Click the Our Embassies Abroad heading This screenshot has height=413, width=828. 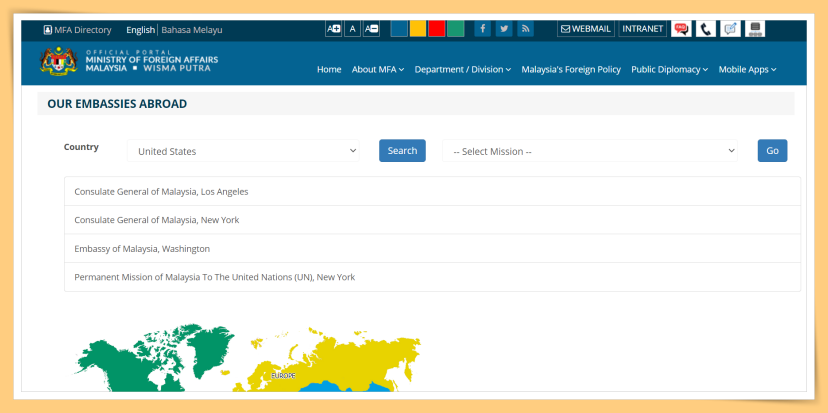click(x=117, y=104)
